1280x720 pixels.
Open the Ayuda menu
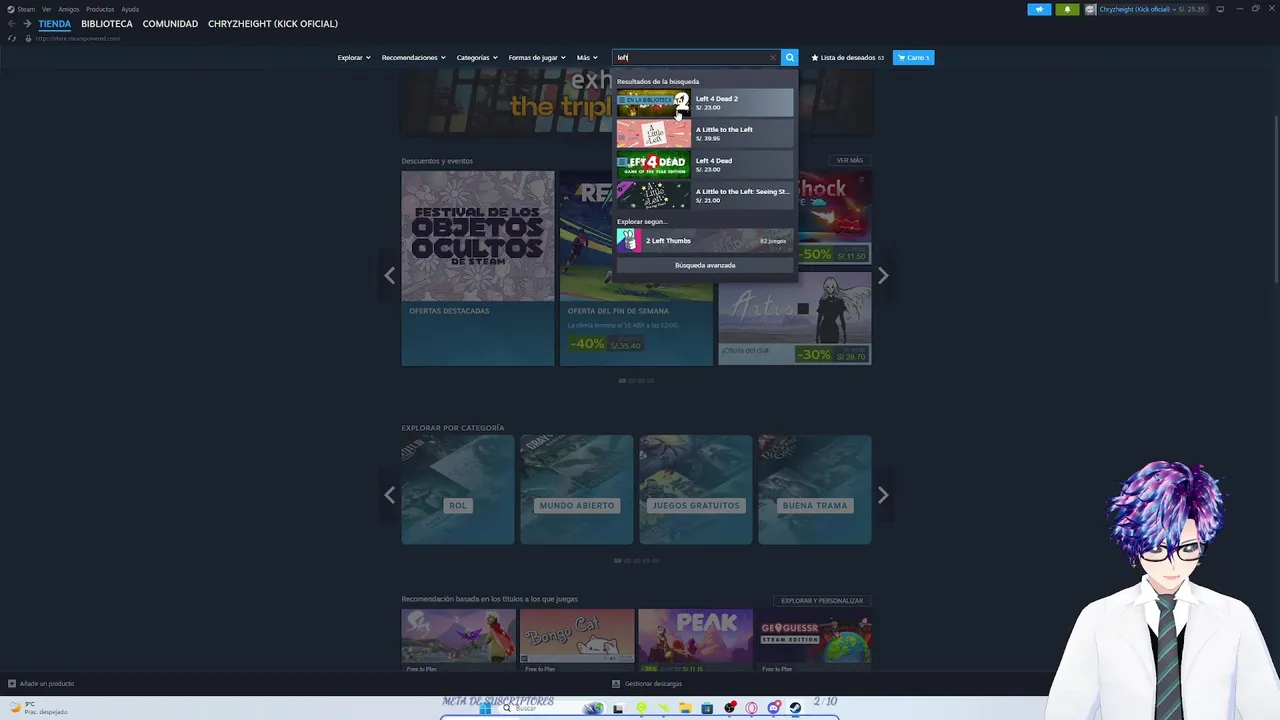point(130,9)
